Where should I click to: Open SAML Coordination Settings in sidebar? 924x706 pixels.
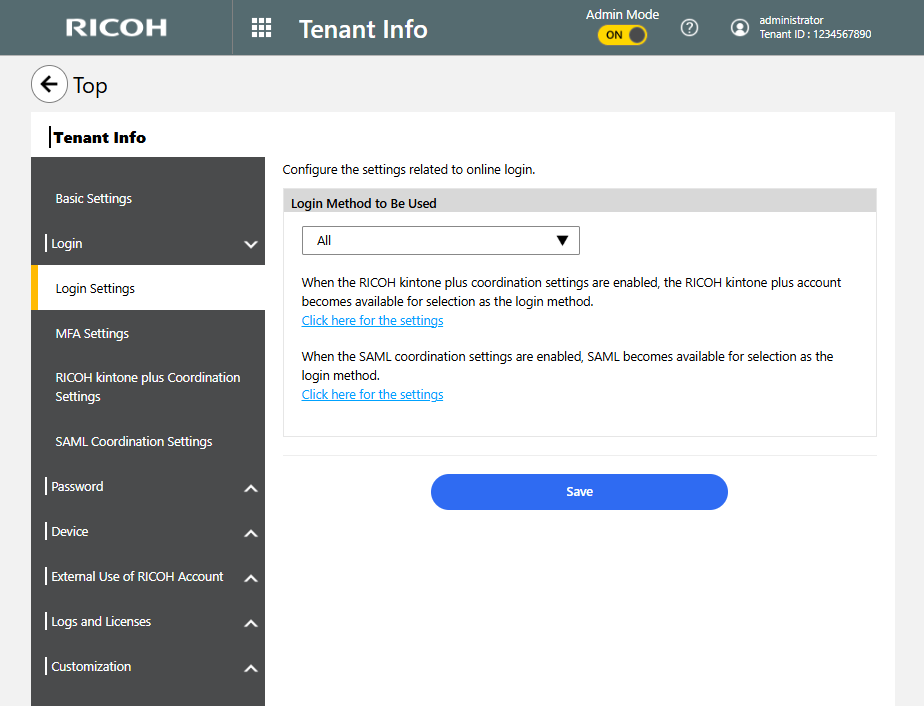tap(134, 442)
